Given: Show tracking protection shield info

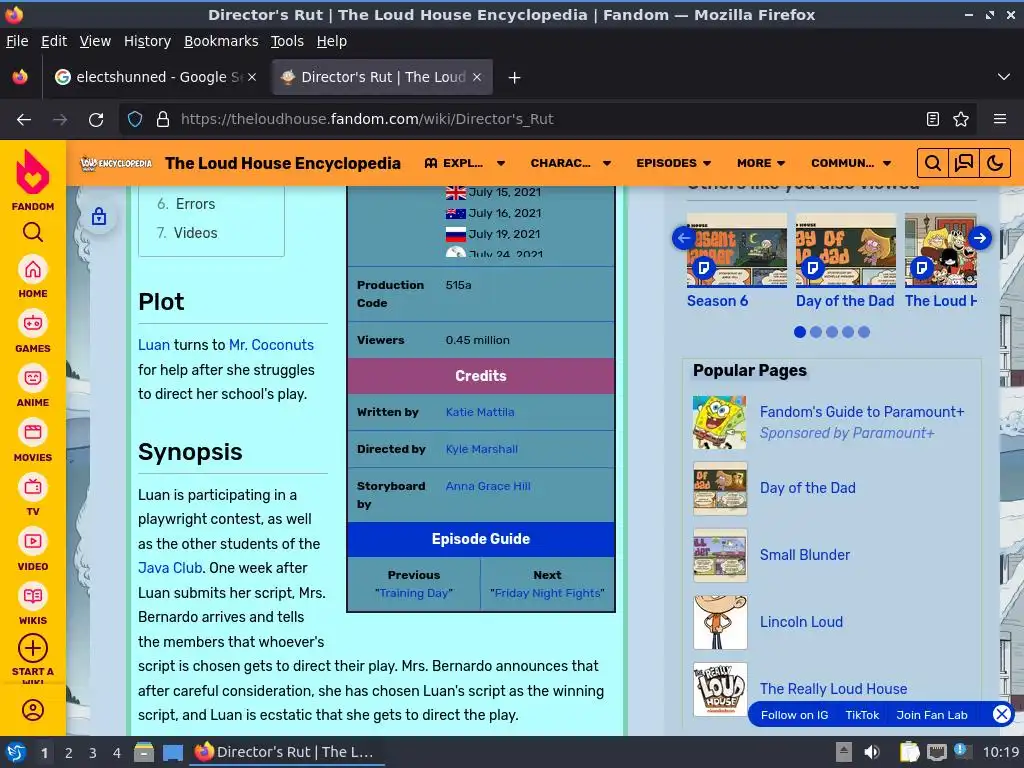Looking at the screenshot, I should (135, 120).
